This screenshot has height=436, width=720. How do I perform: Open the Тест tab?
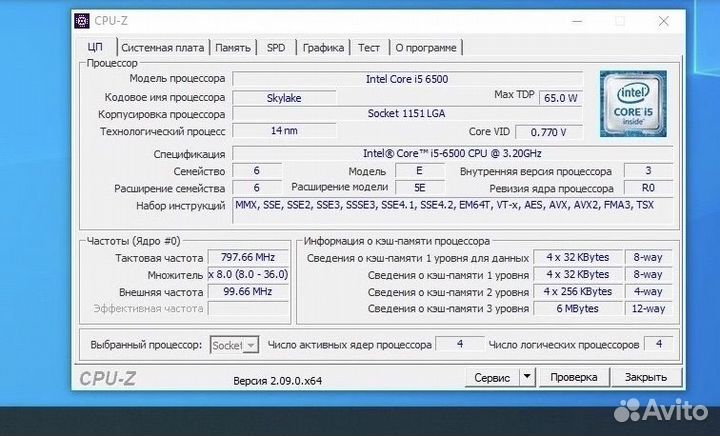369,48
